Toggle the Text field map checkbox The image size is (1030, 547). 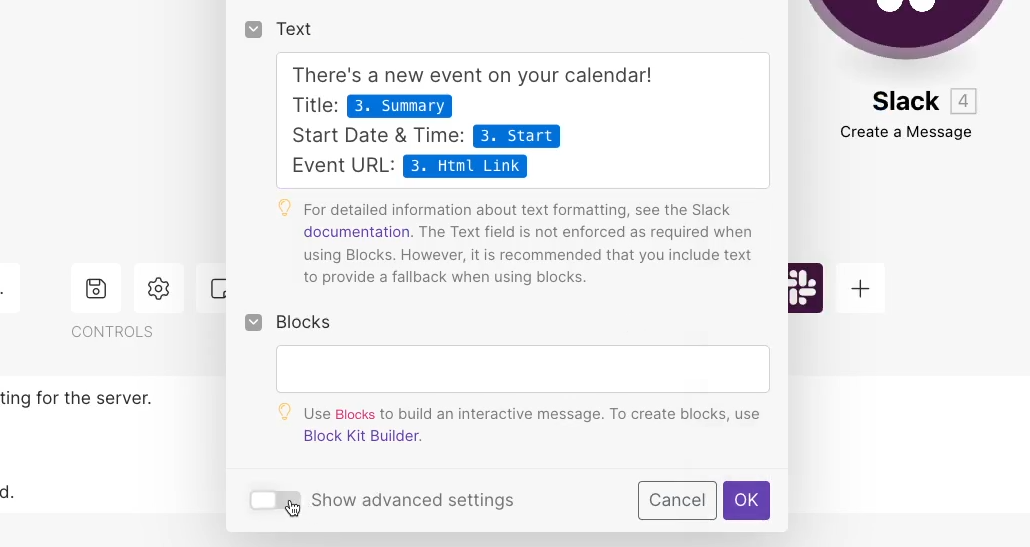pyautogui.click(x=254, y=30)
